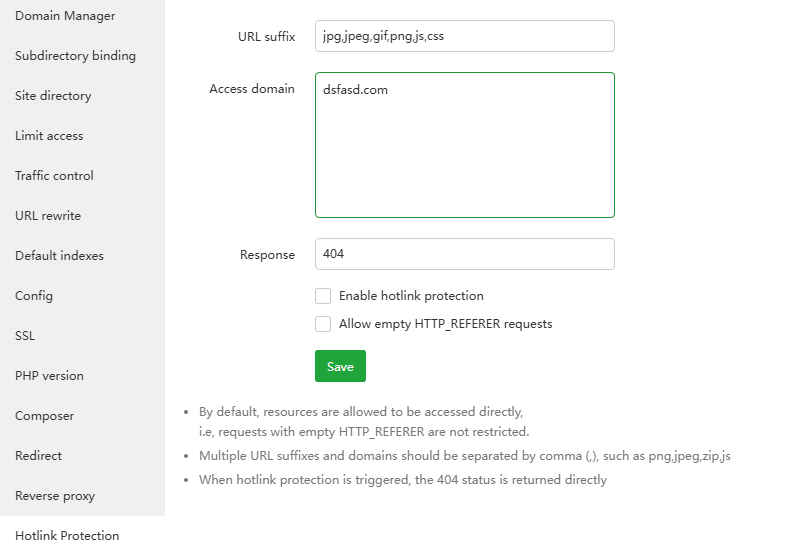810x551 pixels.
Task: Open Reverse proxy settings
Action: 55,496
